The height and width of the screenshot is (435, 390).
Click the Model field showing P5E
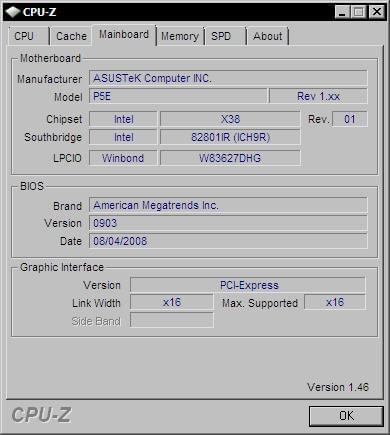point(178,96)
